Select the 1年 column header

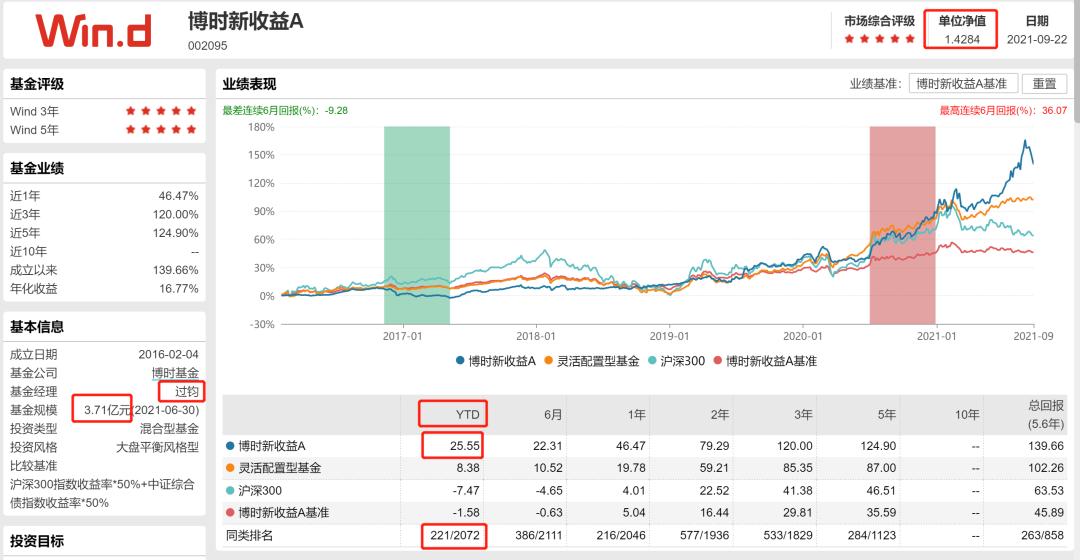636,415
